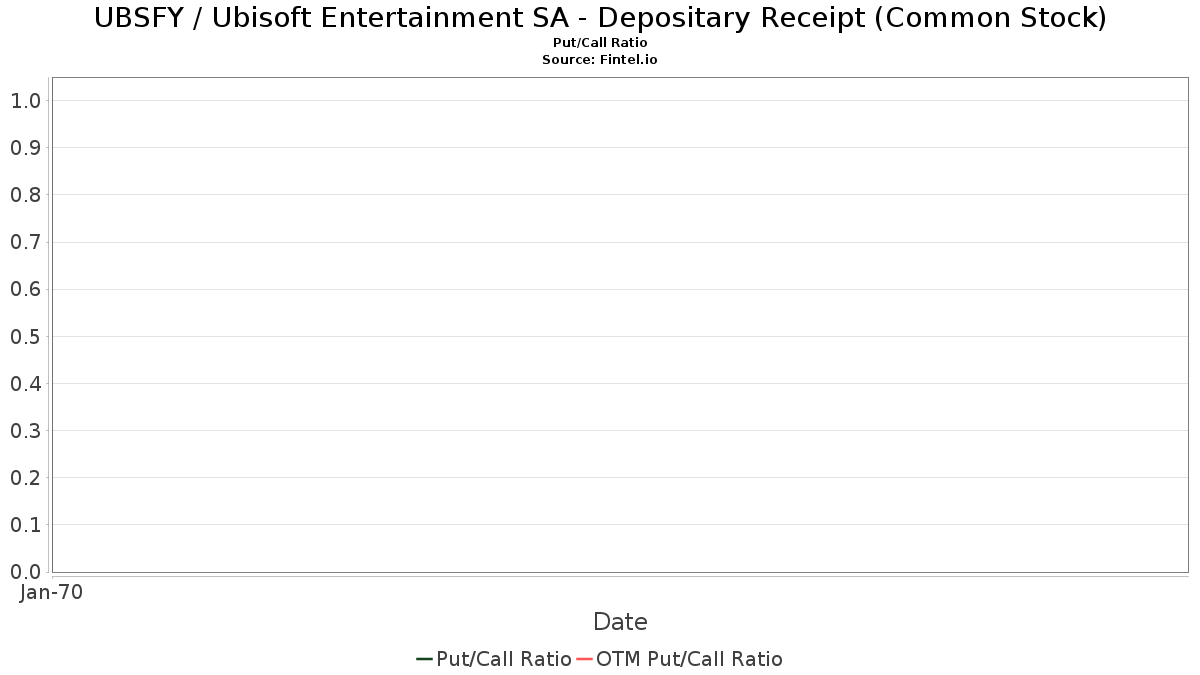
Task: Click the 0.7 y-axis tick label
Action: coord(25,242)
